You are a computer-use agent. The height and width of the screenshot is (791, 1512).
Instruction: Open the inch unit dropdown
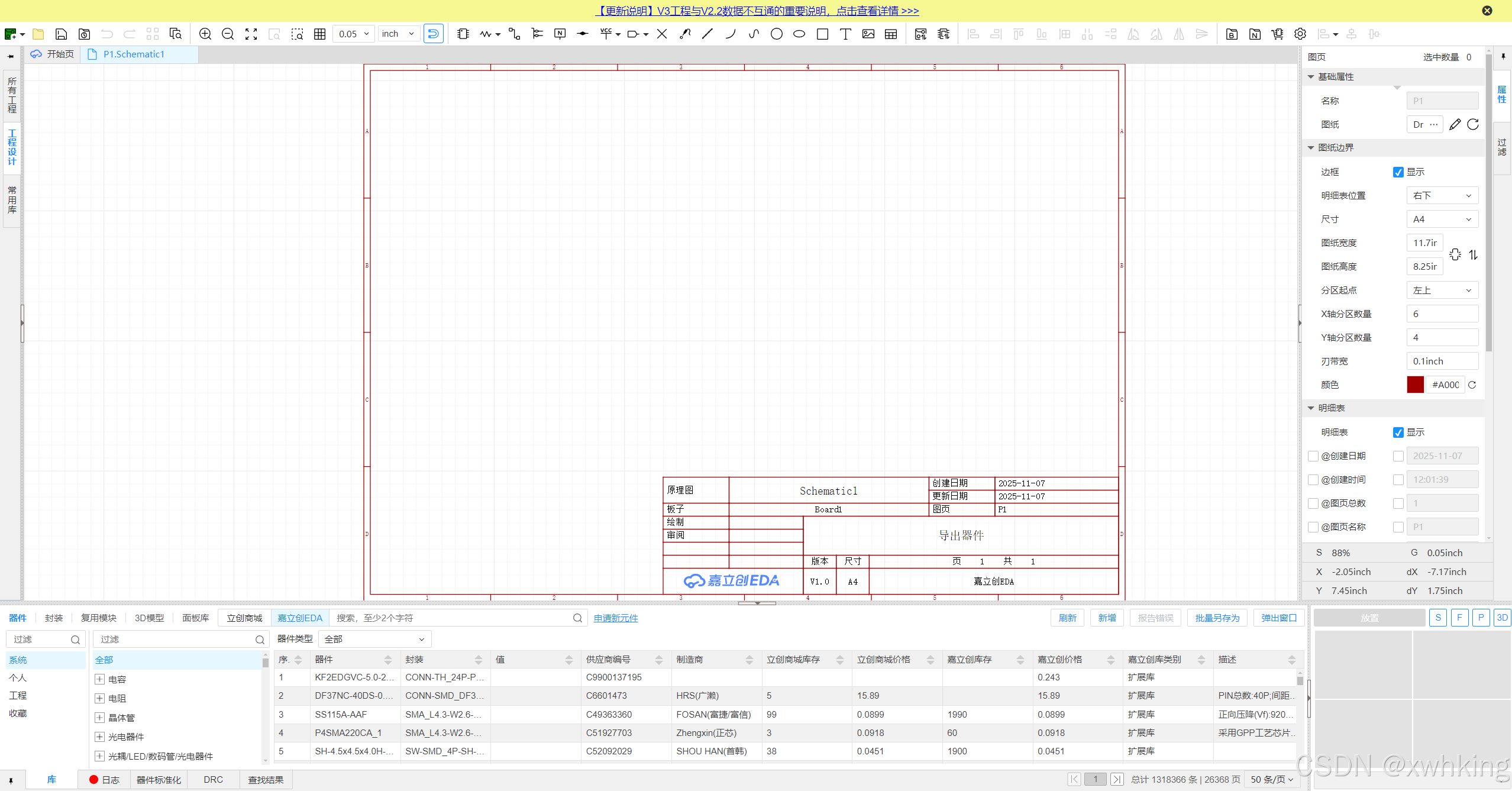(398, 34)
